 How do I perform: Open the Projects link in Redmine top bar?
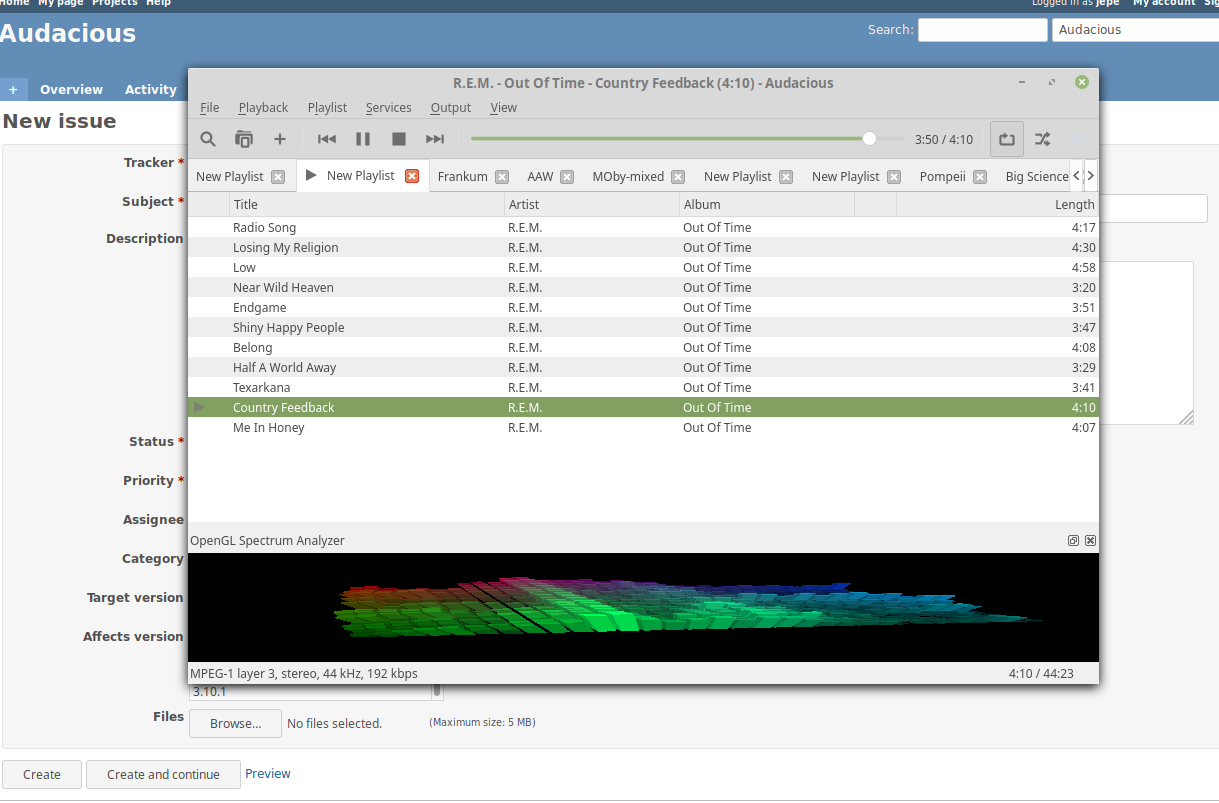pos(115,3)
